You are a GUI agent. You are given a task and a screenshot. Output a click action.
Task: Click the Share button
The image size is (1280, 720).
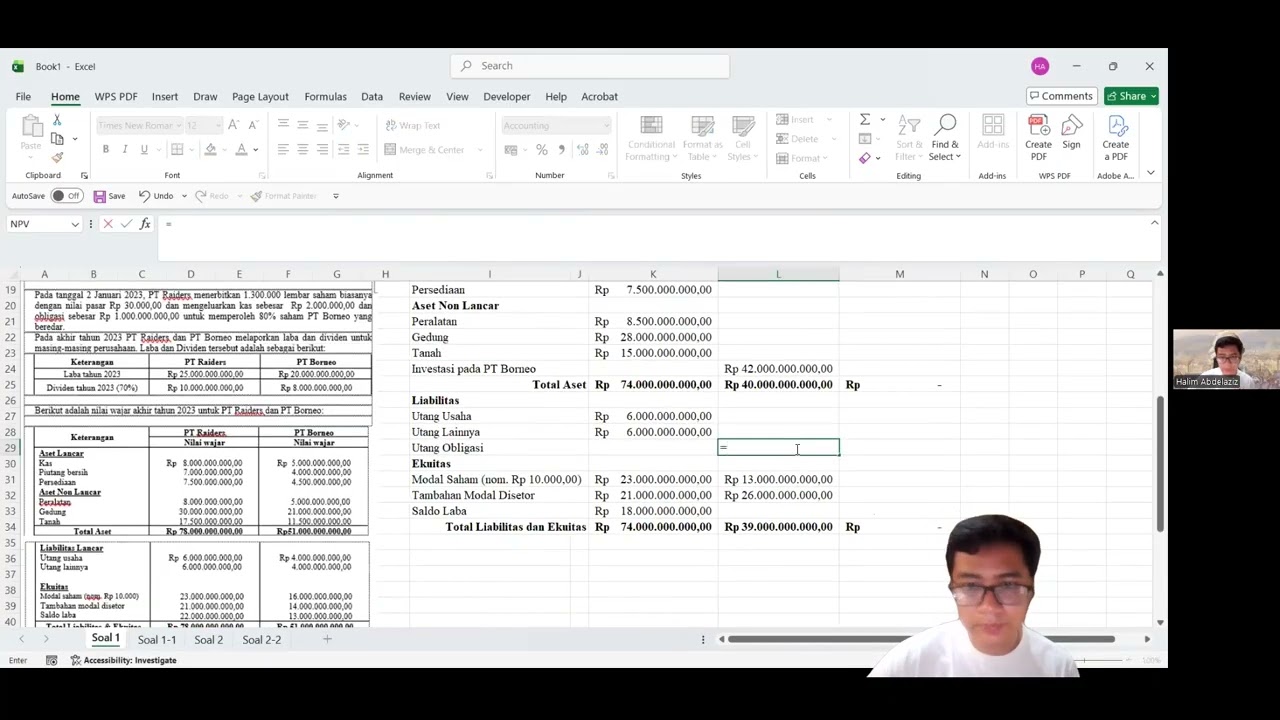[1131, 96]
